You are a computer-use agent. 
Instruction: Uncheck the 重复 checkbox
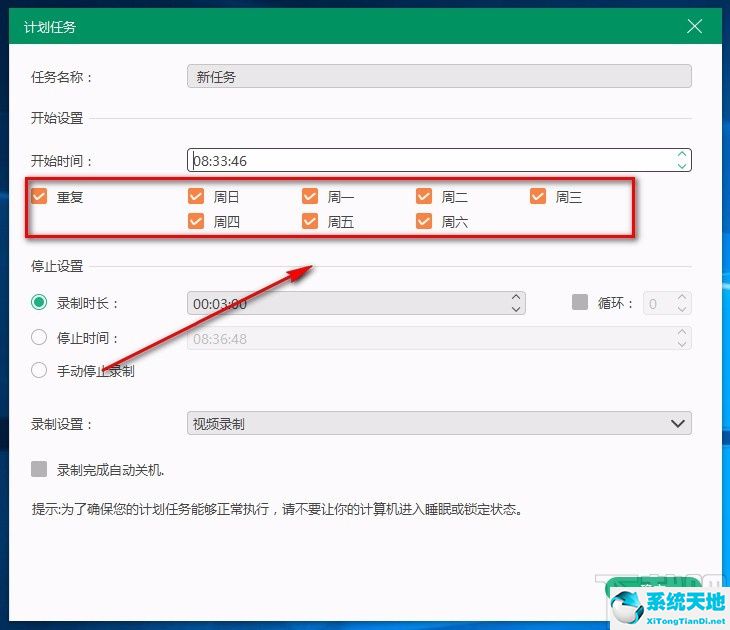click(39, 196)
